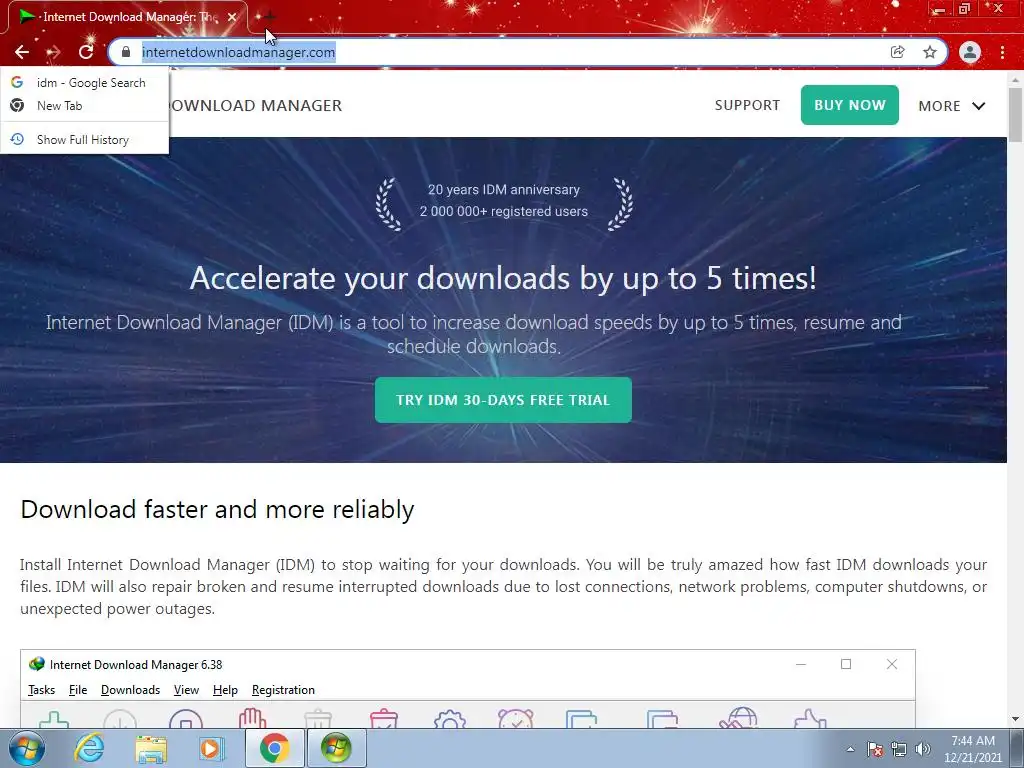
Task: Click '20 years IDM anniversary' text
Action: pyautogui.click(x=504, y=189)
